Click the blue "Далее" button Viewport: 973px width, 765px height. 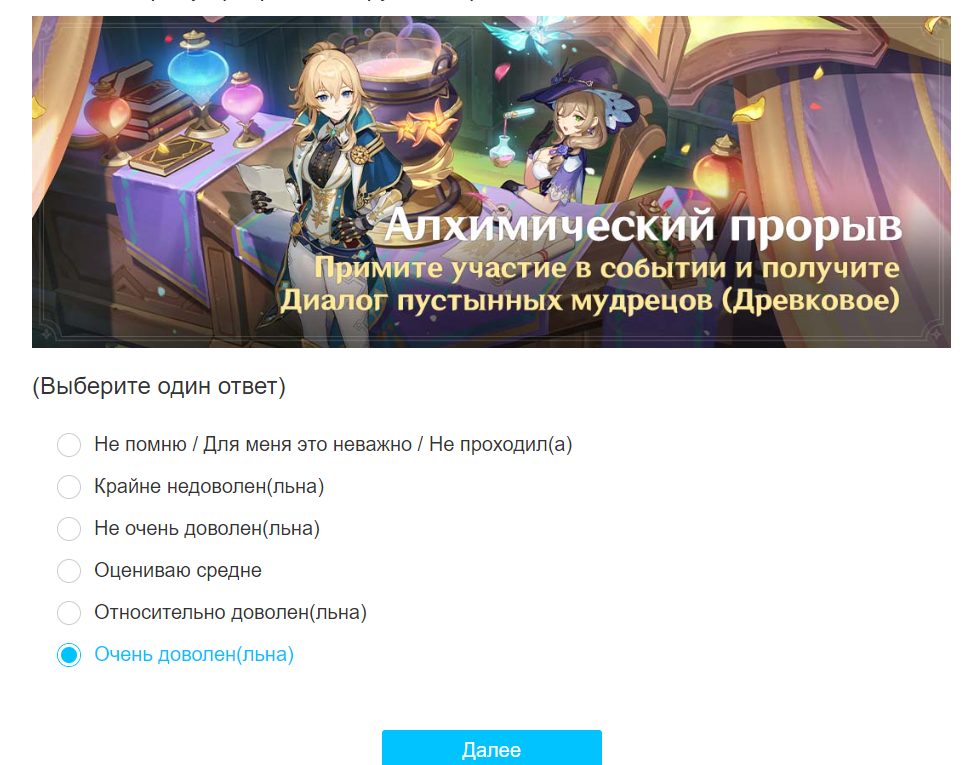491,748
